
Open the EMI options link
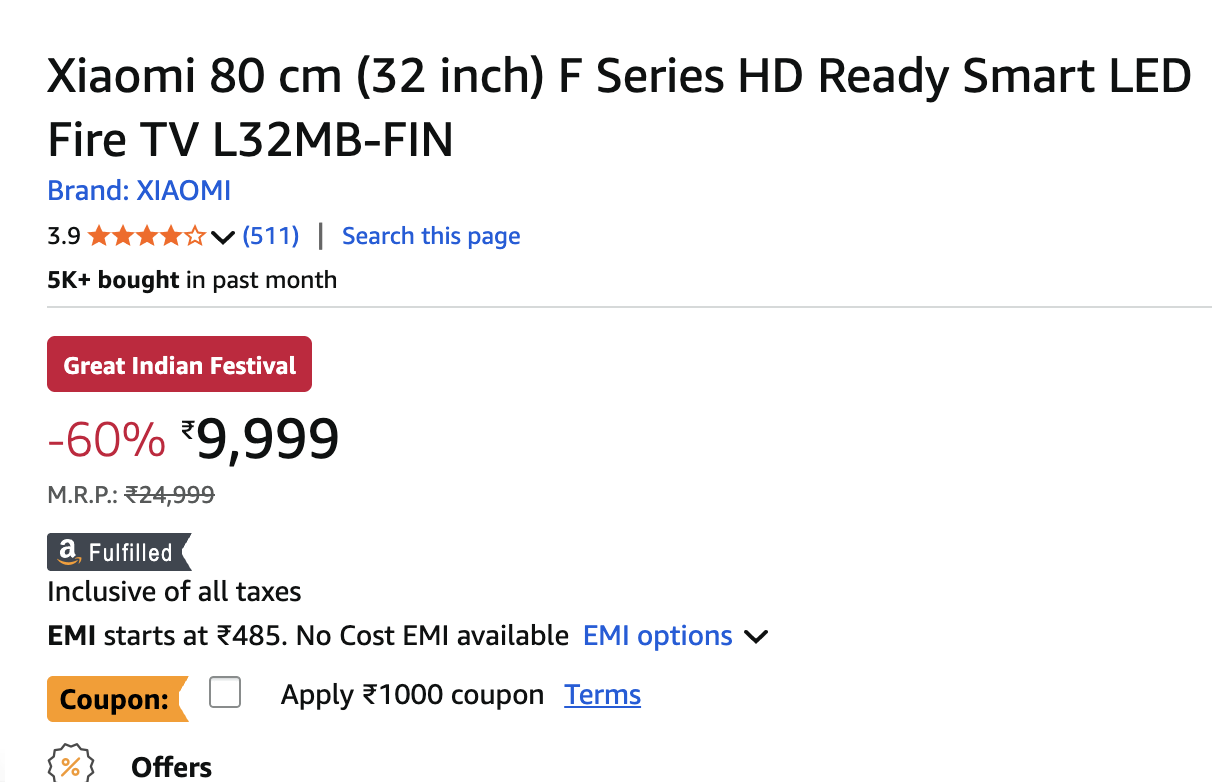(658, 636)
